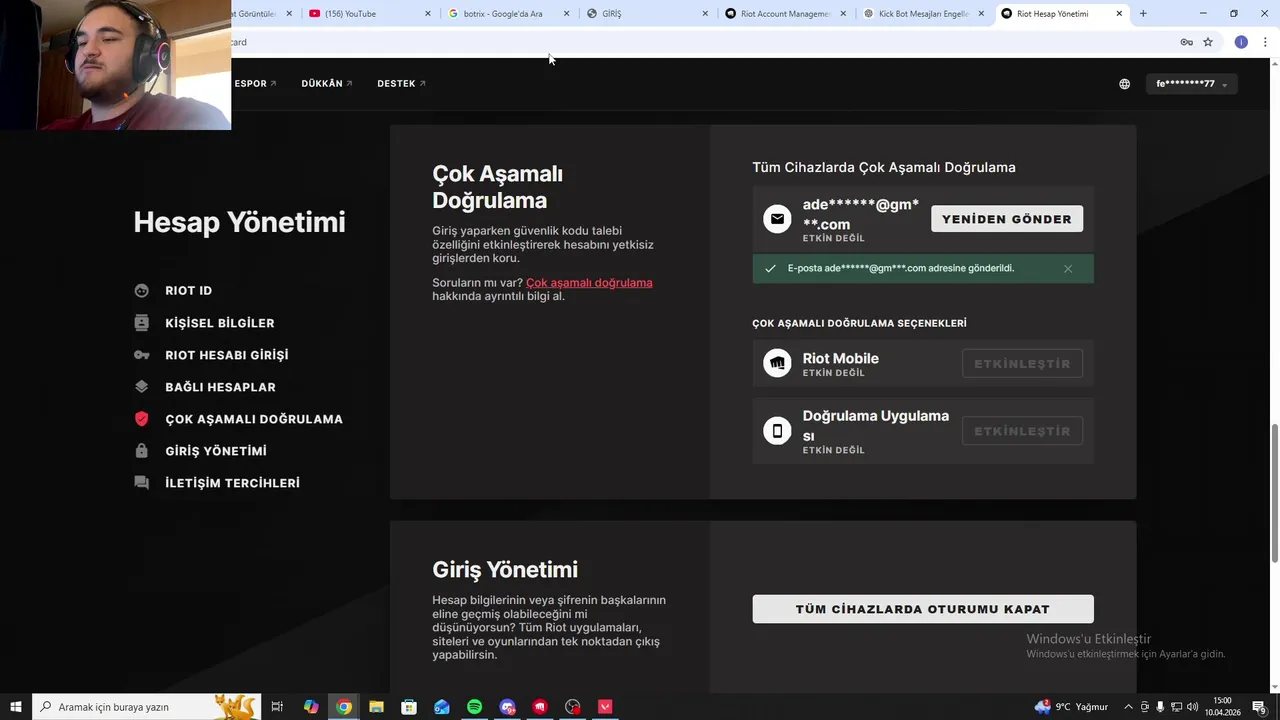1280x720 pixels.
Task: Open Windows Start menu
Action: pyautogui.click(x=16, y=707)
